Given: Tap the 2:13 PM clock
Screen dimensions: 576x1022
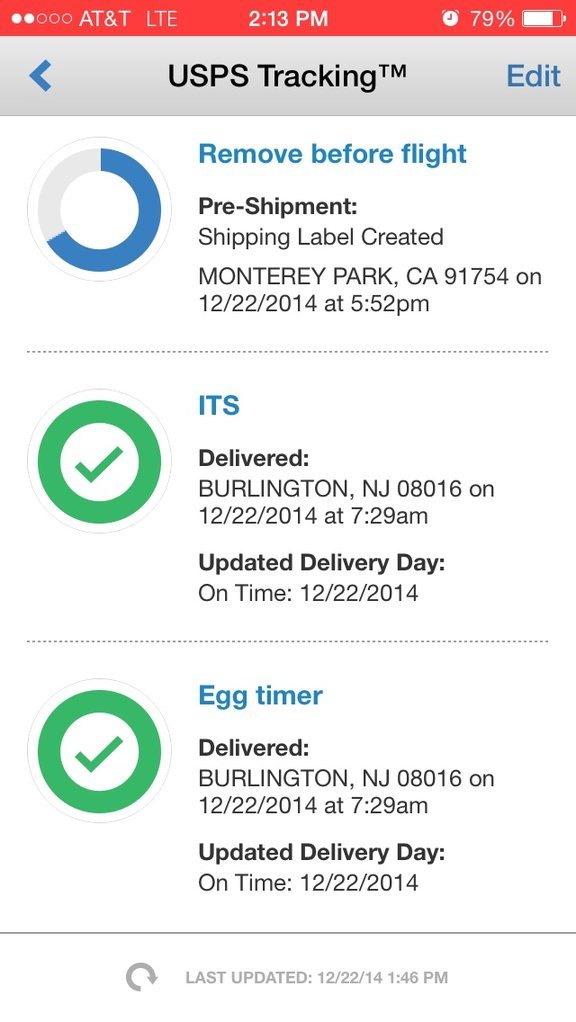Looking at the screenshot, I should tap(287, 18).
